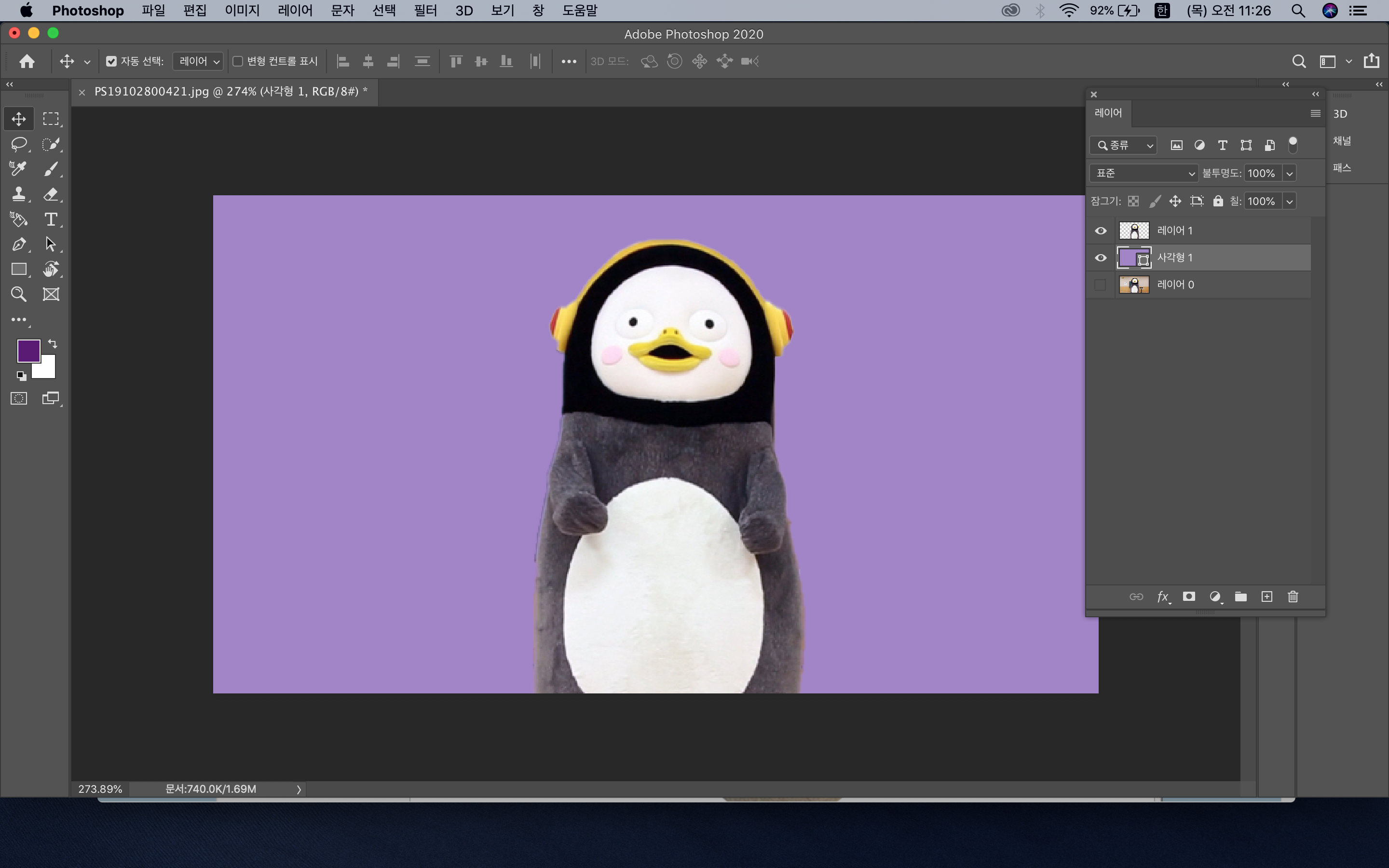The height and width of the screenshot is (868, 1389).
Task: Select the Quick Selection tool
Action: click(51, 144)
